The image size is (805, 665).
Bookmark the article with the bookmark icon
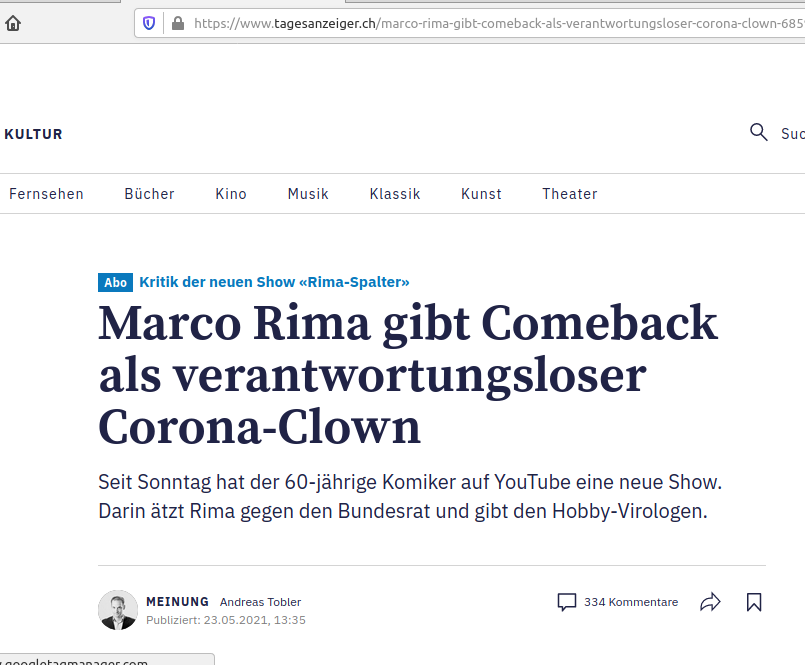754,602
